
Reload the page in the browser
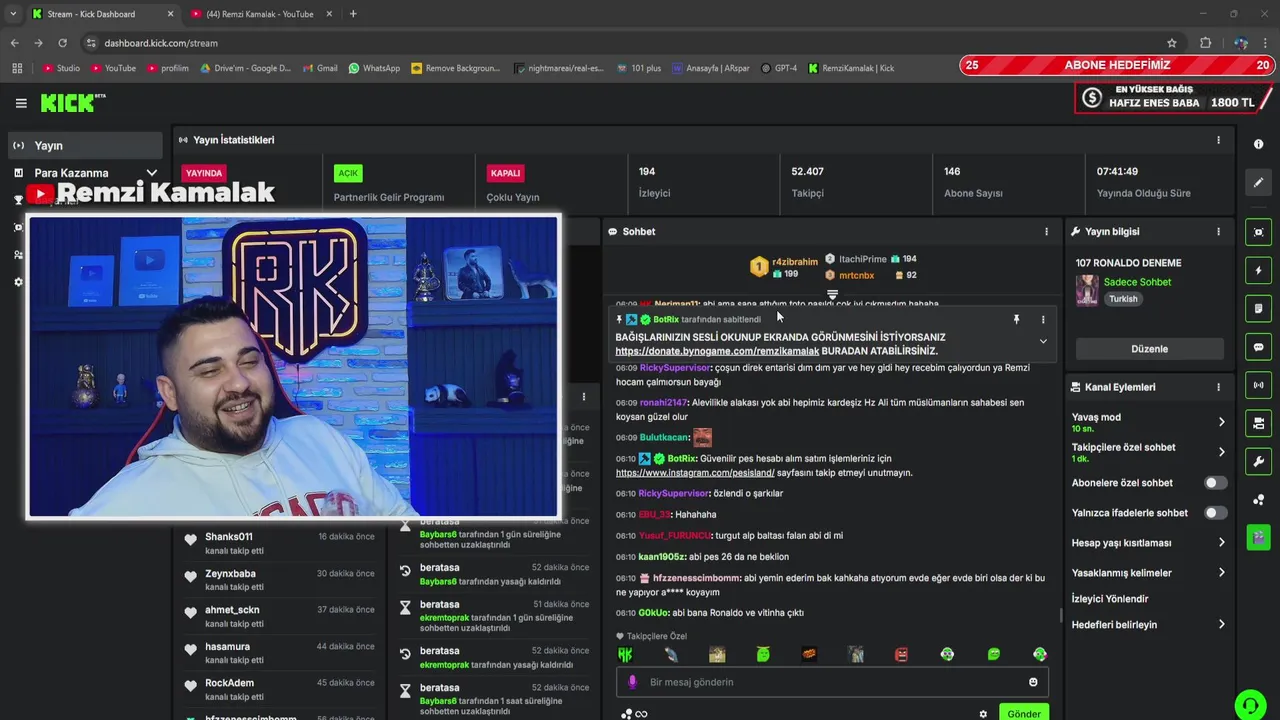tap(62, 43)
